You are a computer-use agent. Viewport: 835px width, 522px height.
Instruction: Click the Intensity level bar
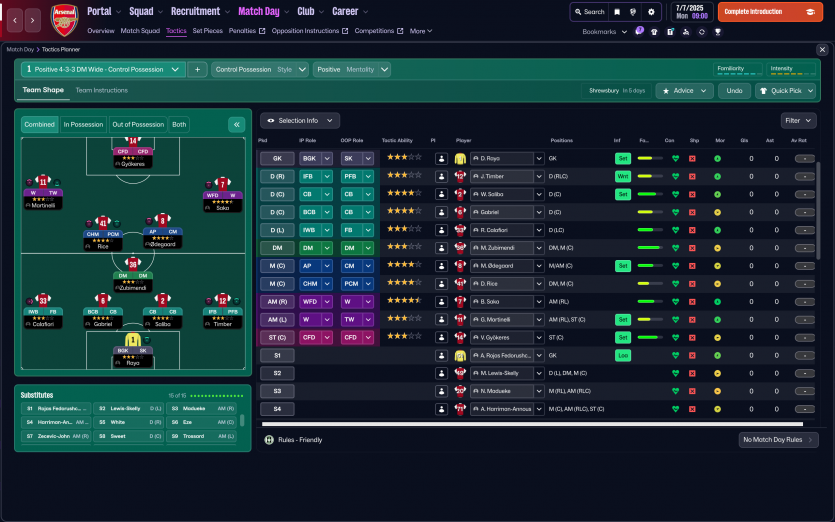click(794, 75)
